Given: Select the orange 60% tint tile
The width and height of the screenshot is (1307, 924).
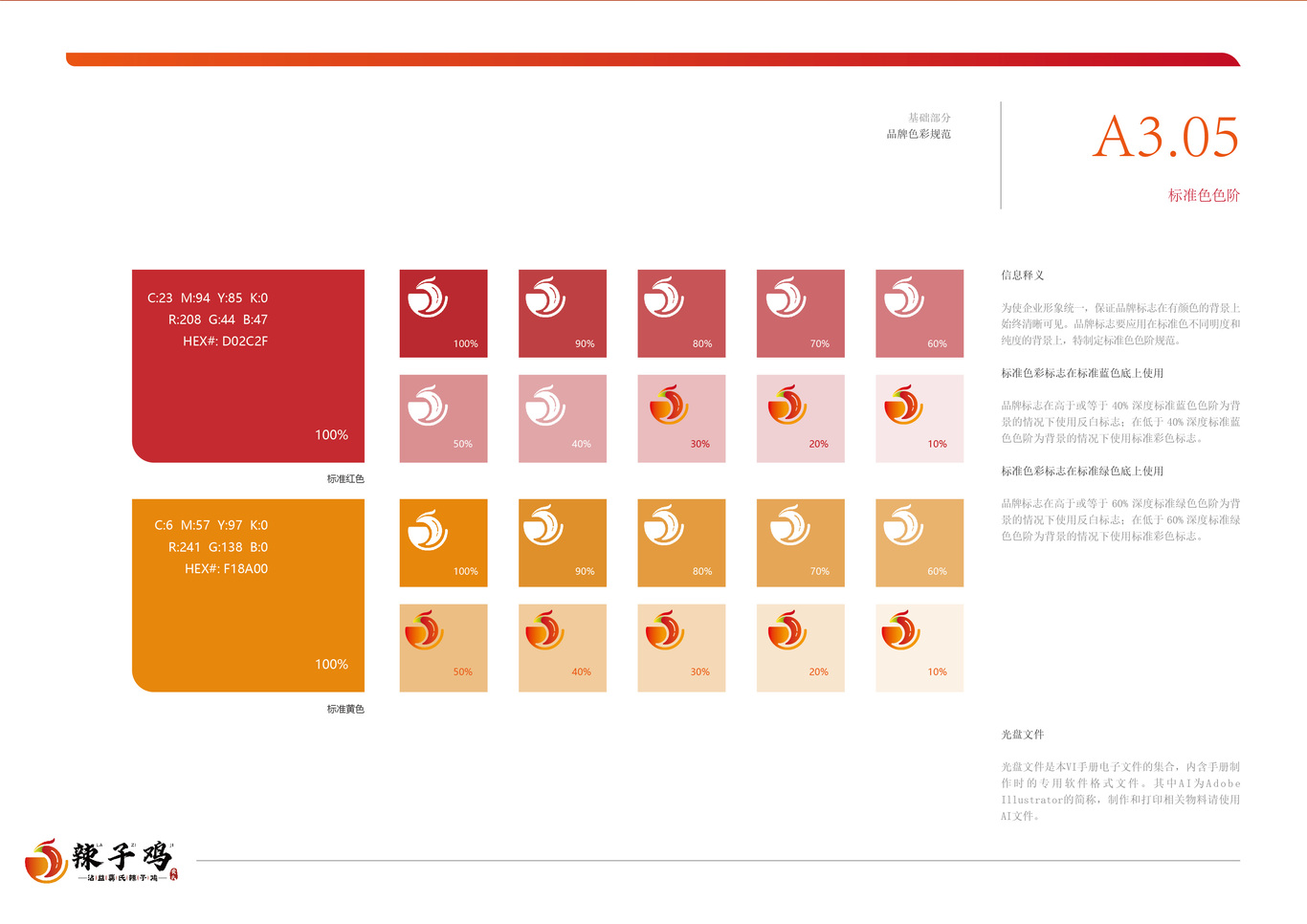Looking at the screenshot, I should tap(919, 542).
